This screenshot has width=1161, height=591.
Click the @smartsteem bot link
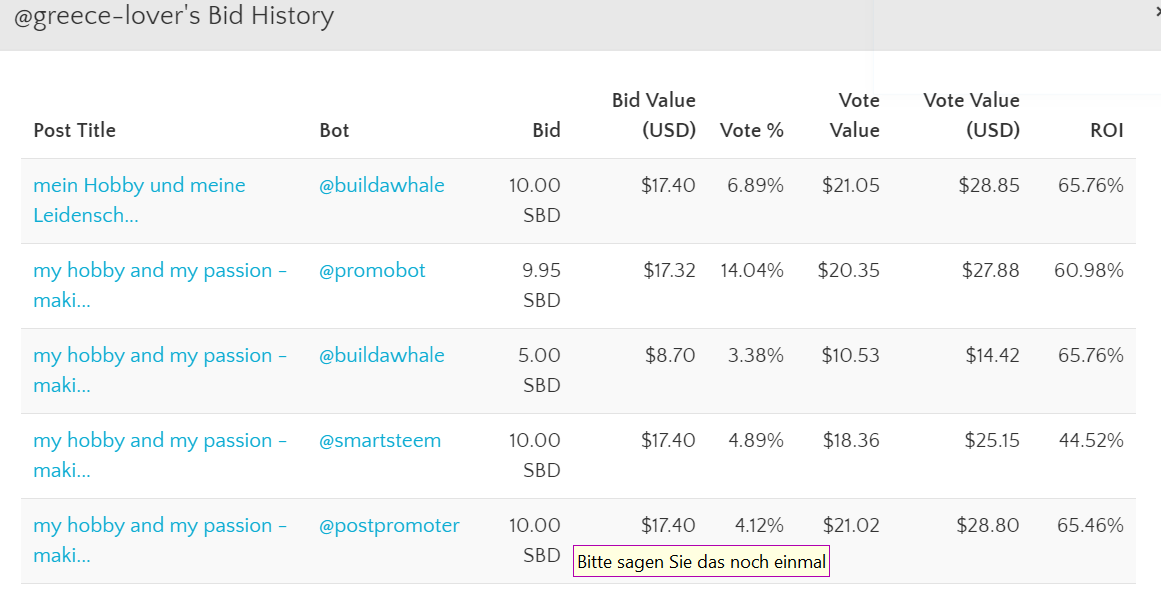tap(380, 441)
